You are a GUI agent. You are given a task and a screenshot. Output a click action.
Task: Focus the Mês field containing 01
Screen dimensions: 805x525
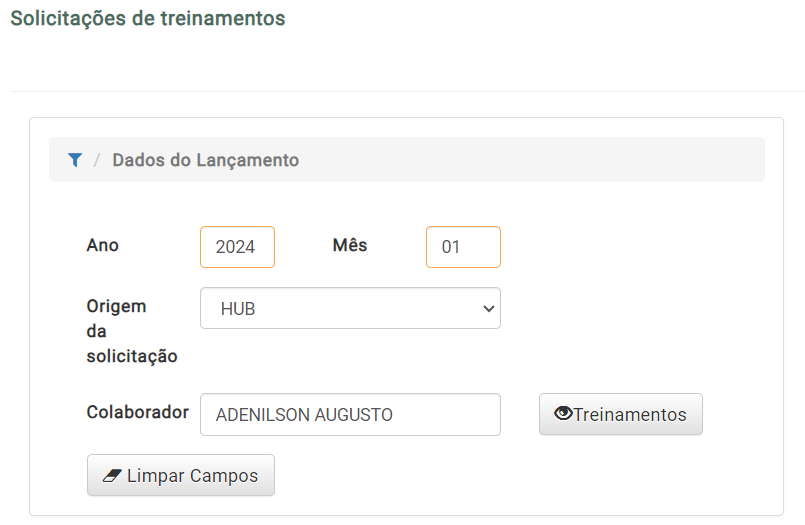463,247
